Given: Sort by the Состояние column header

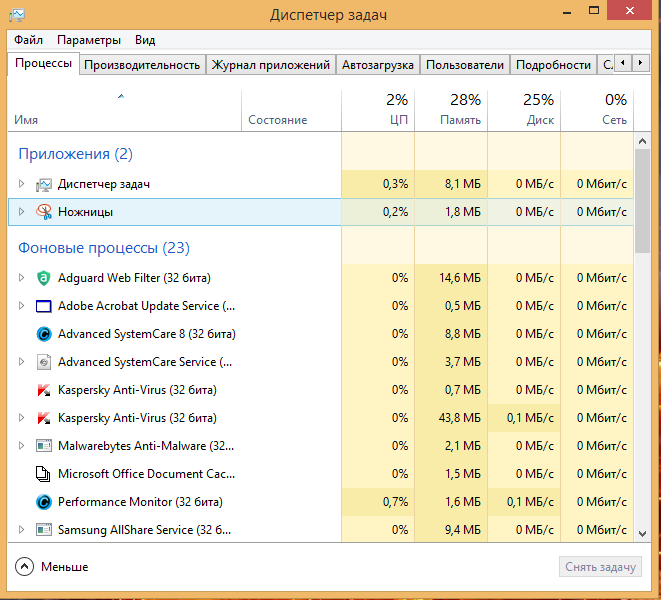Looking at the screenshot, I should (x=291, y=111).
